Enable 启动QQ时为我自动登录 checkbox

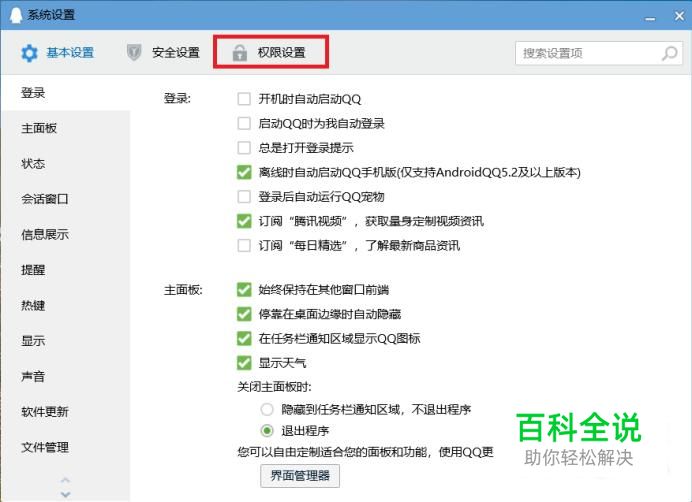coord(244,123)
